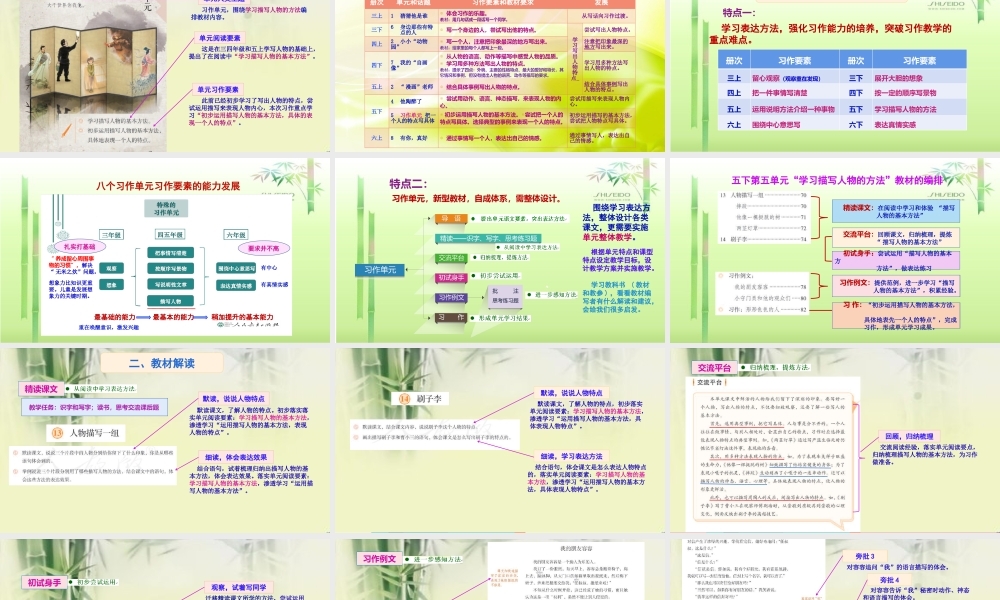
Task: Click the purple 习作例文 tag in the unit diagram
Action: click(451, 298)
